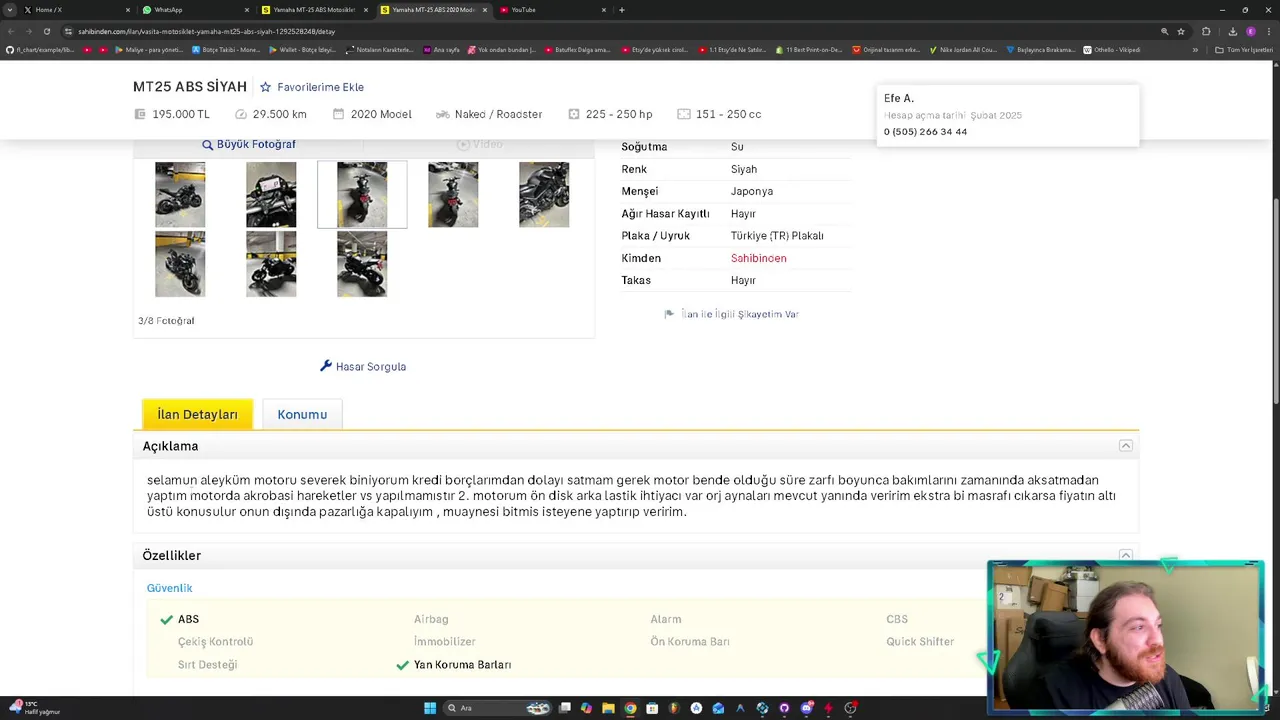Click the calendar icon next to 2020 Model
Viewport: 1280px width, 720px height.
coord(338,114)
